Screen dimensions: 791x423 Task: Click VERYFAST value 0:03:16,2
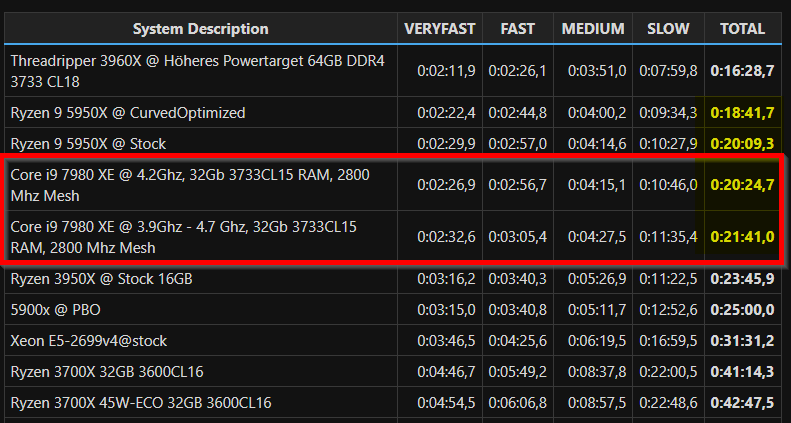[446, 279]
